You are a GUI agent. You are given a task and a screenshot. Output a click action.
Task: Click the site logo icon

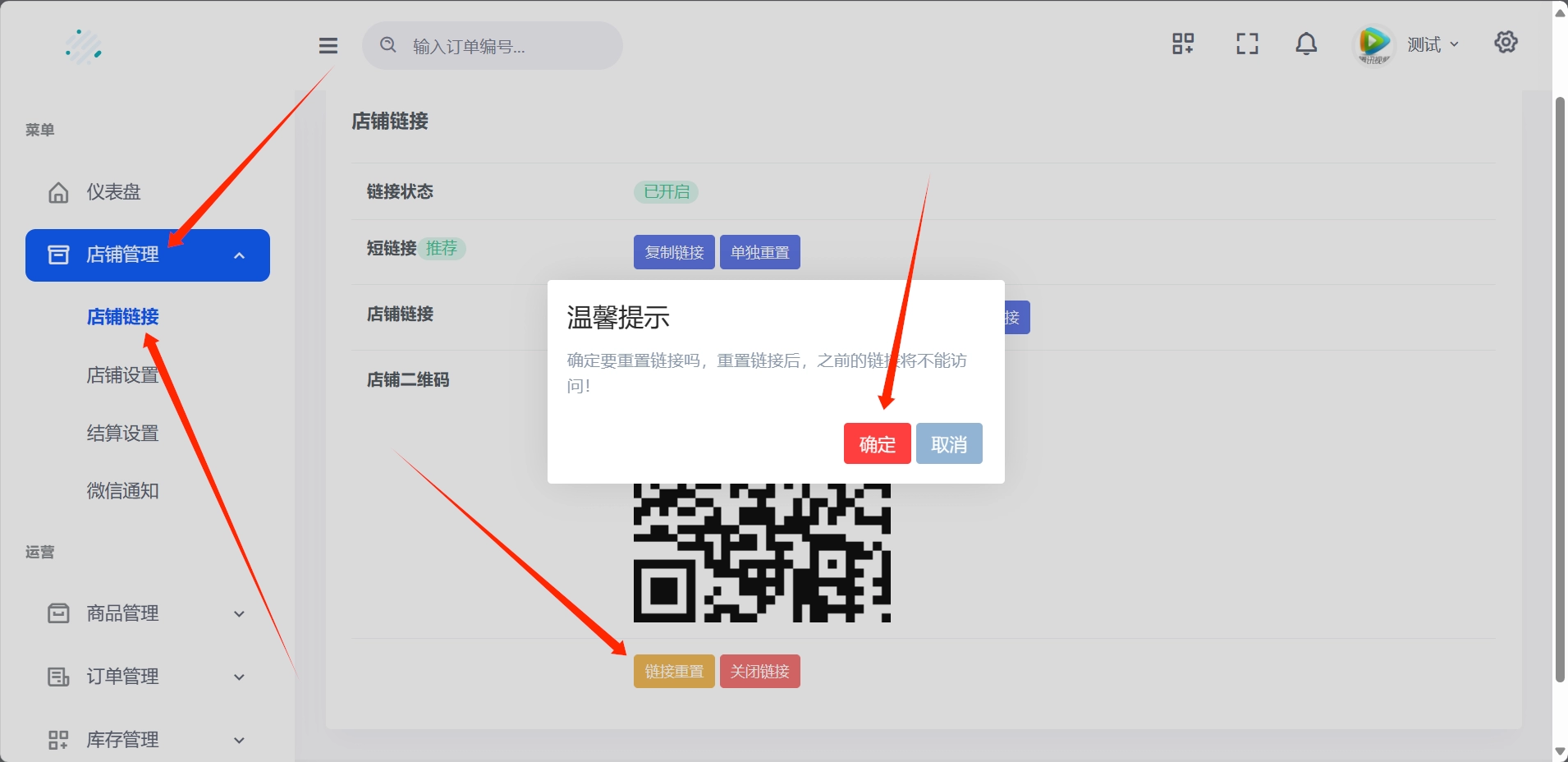point(84,46)
